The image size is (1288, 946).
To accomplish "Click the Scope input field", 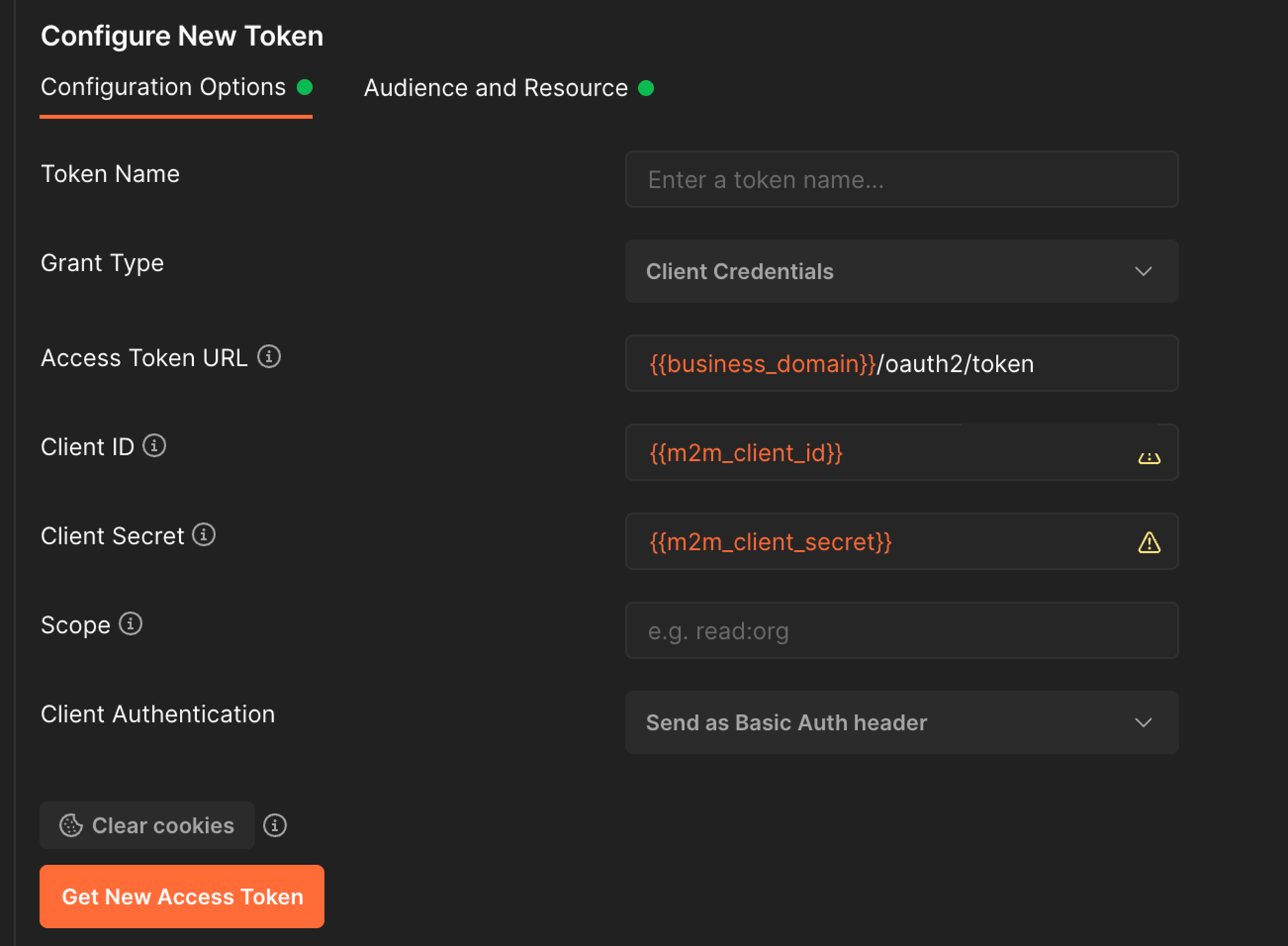I will pos(901,631).
